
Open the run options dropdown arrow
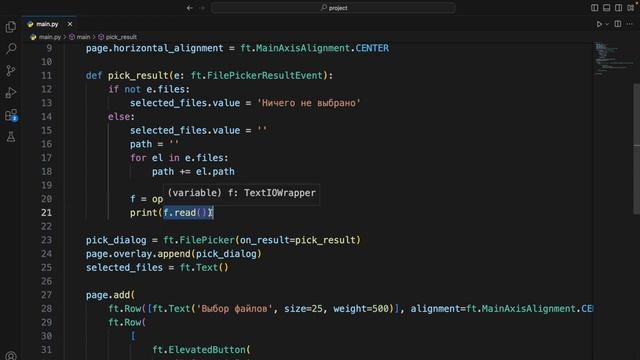(x=607, y=24)
